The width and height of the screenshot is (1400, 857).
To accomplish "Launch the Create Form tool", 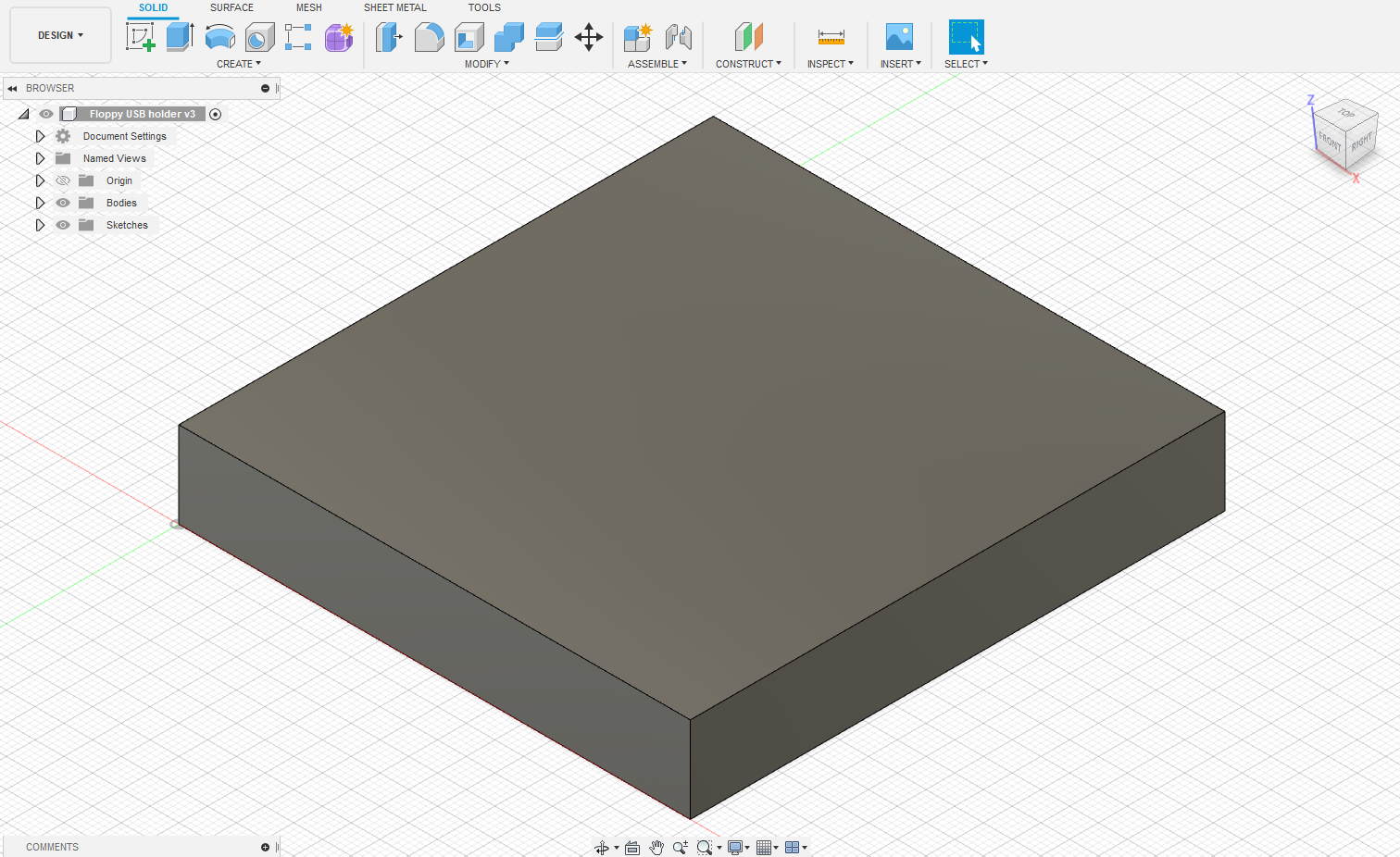I will [x=339, y=37].
